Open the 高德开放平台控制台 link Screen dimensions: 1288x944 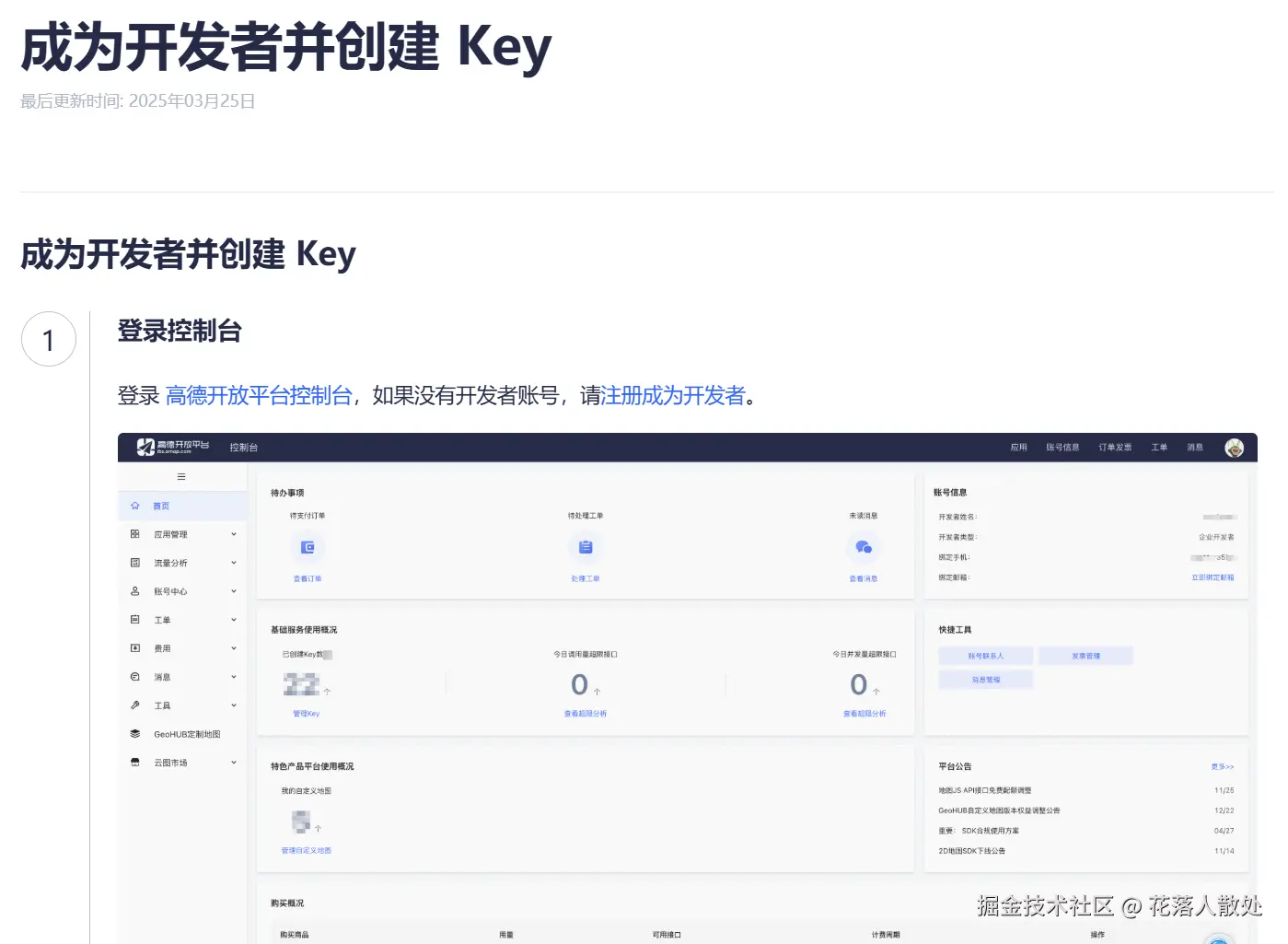(x=259, y=396)
